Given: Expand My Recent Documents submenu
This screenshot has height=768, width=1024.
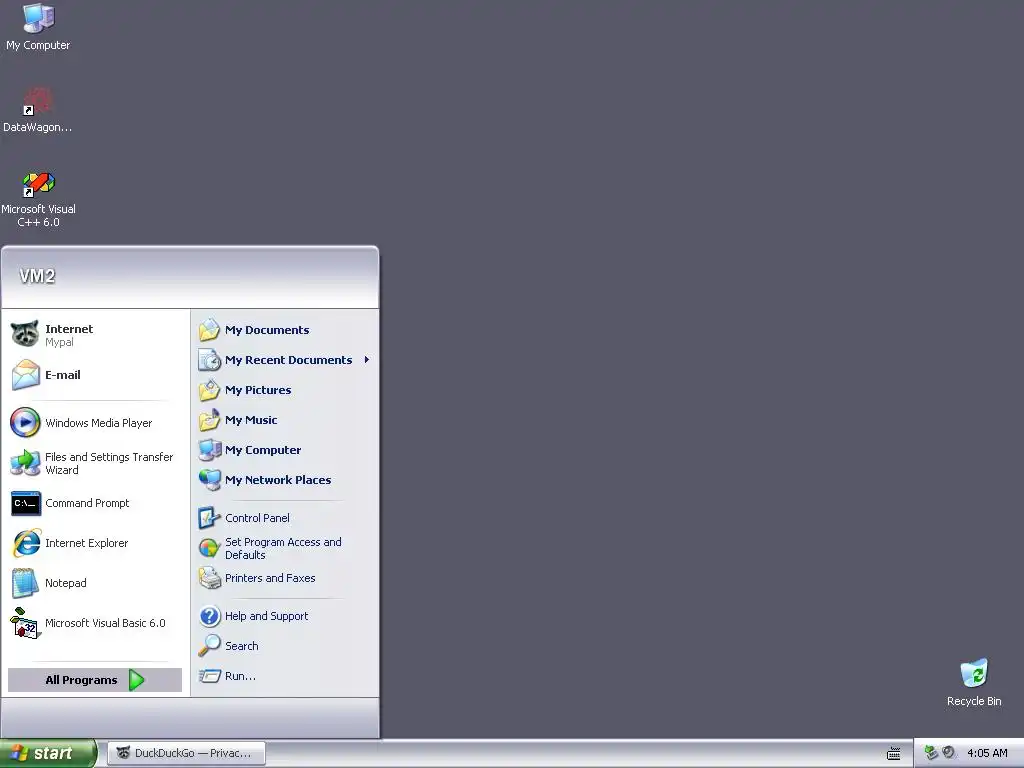Looking at the screenshot, I should coord(285,360).
